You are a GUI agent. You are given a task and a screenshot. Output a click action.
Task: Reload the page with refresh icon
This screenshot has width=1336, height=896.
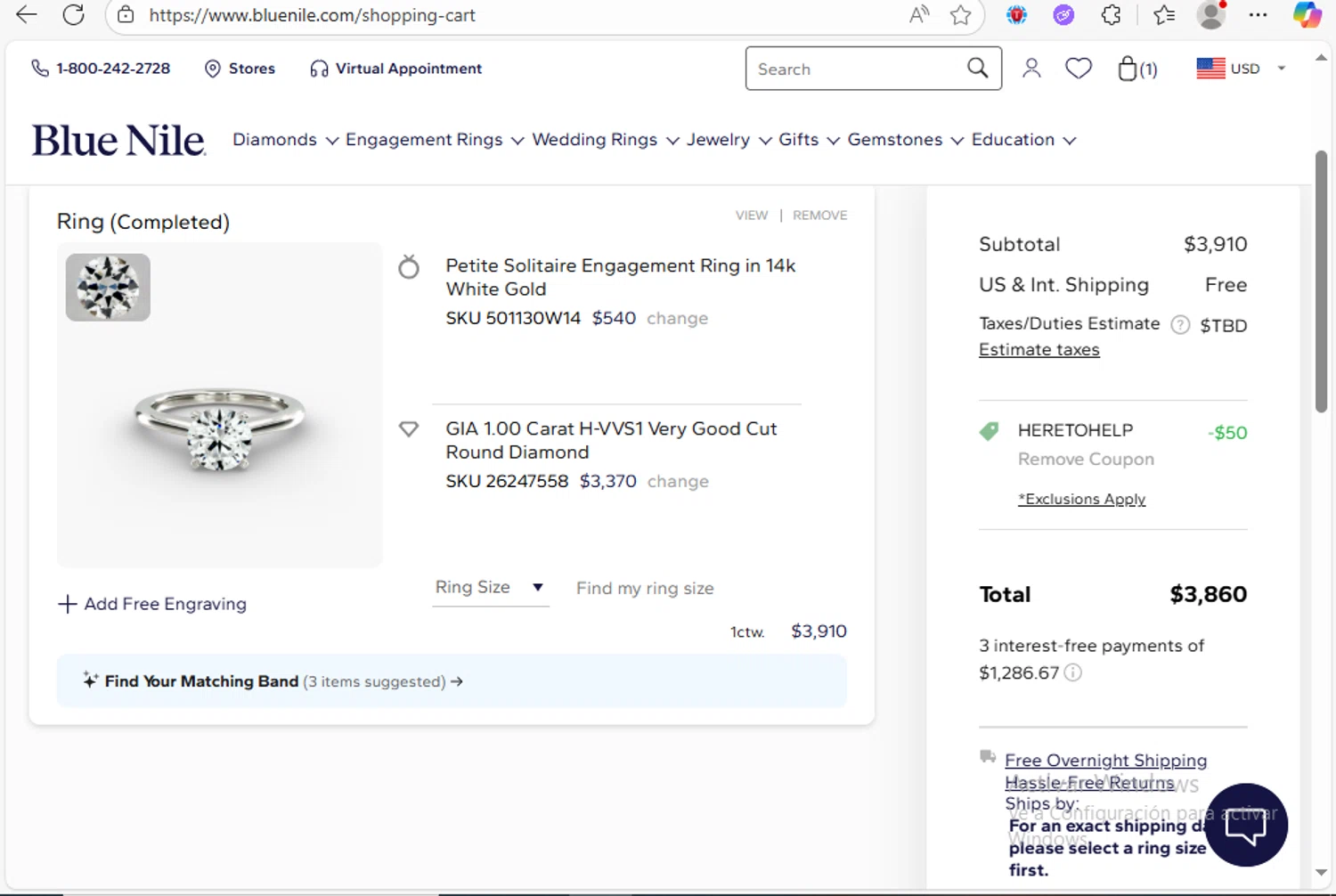74,14
